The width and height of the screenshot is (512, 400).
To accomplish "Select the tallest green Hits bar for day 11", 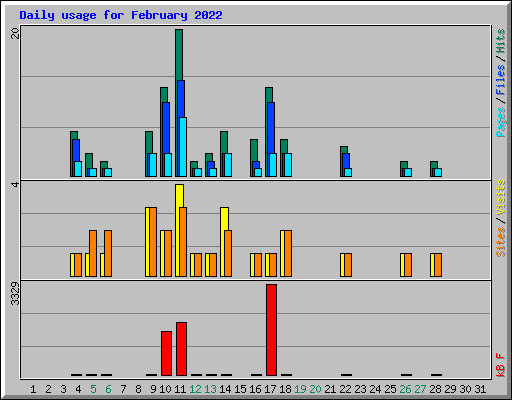I will click(x=179, y=55).
